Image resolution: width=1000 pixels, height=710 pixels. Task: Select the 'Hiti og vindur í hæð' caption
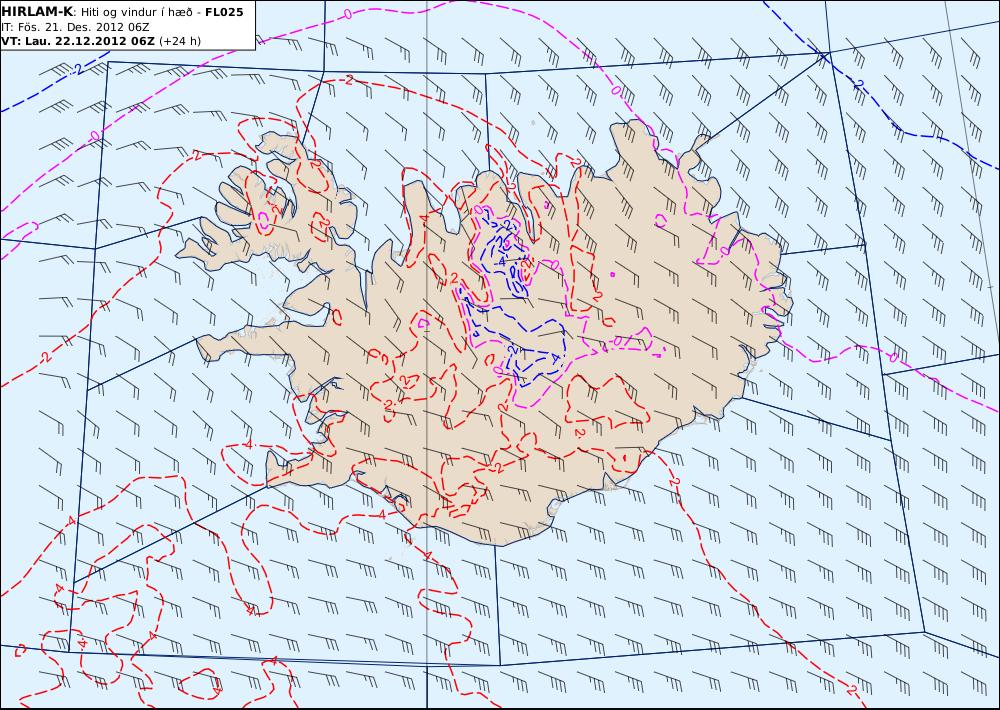click(136, 12)
